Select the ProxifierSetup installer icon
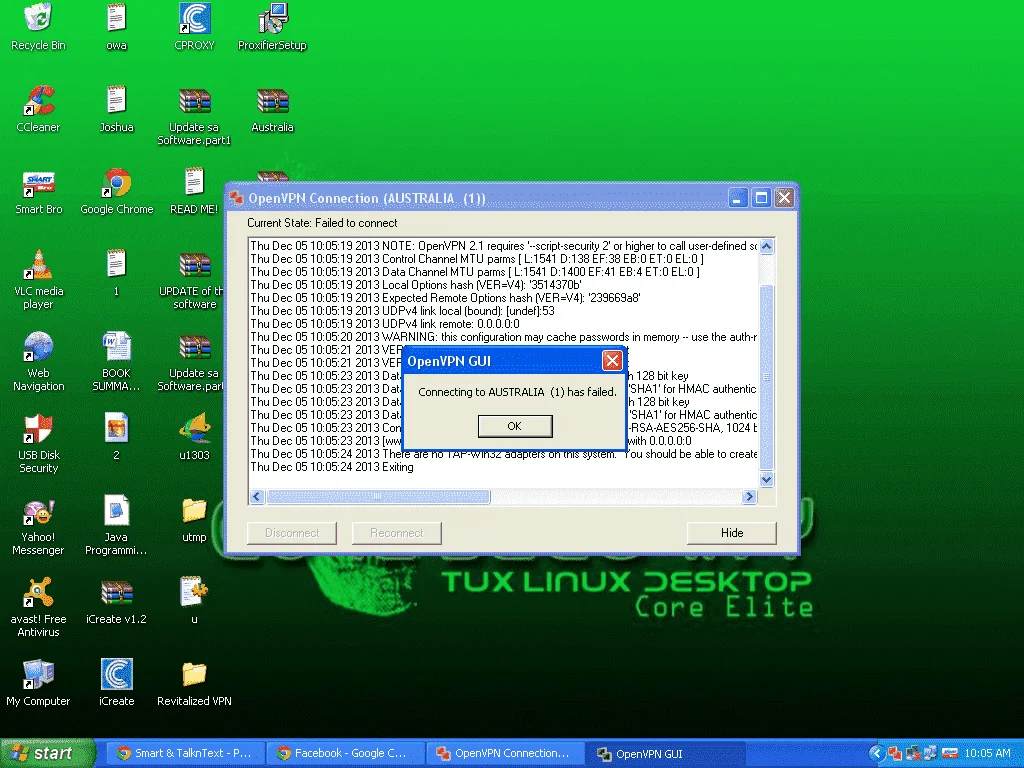Viewport: 1024px width, 768px height. [x=272, y=18]
